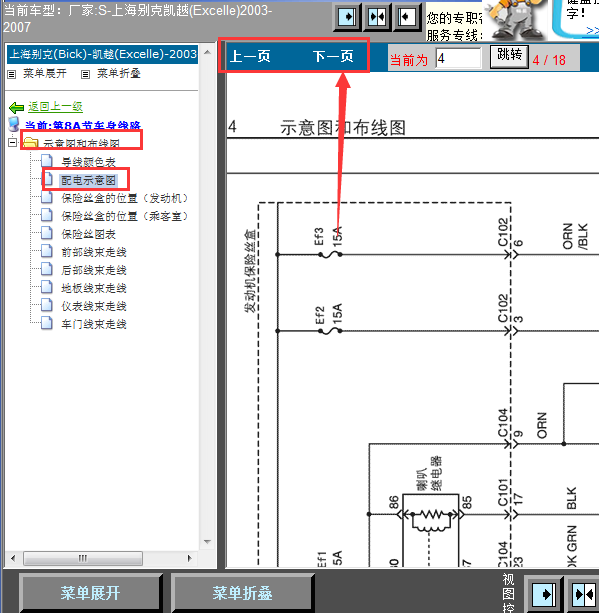
Task: Open 前部线束走线 tree item
Action: [x=94, y=252]
